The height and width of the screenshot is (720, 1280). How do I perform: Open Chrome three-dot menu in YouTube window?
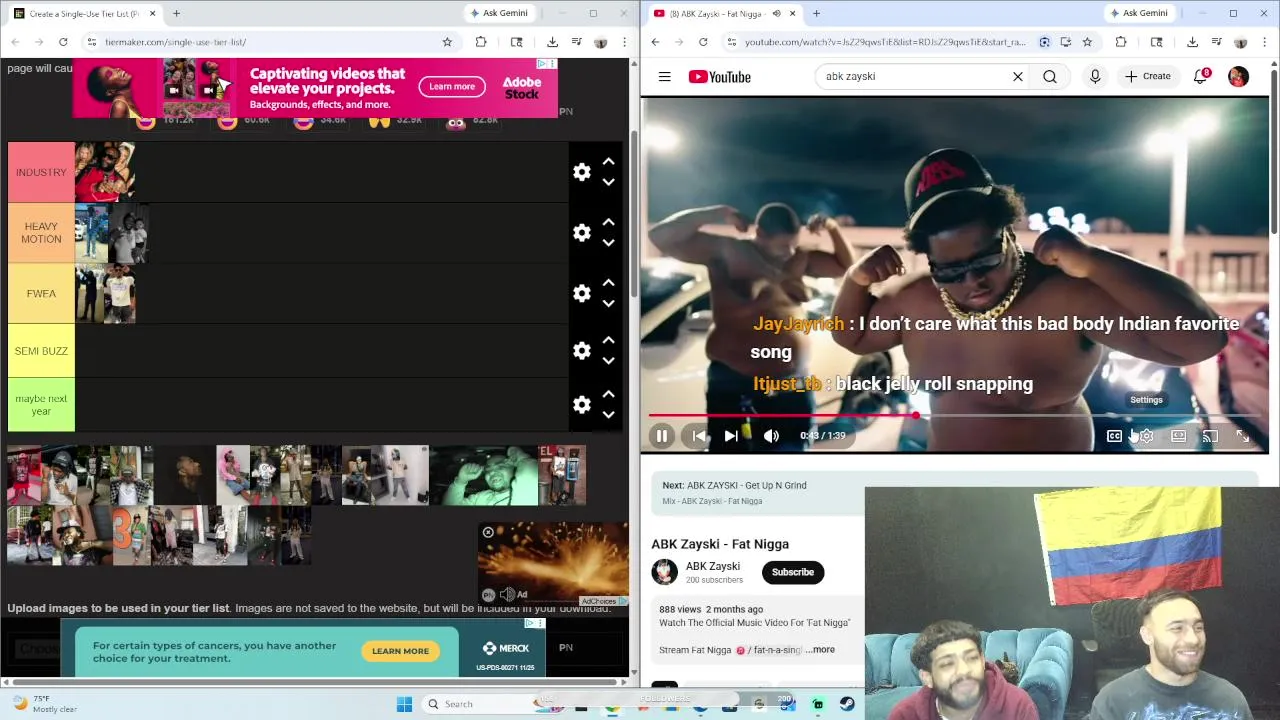point(1264,42)
